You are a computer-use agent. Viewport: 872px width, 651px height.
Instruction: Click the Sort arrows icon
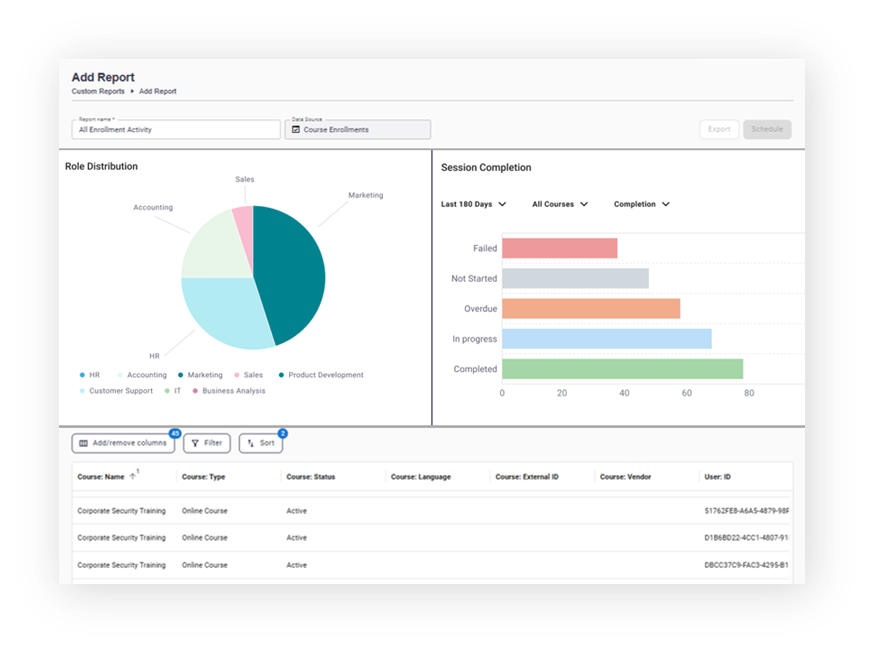251,443
